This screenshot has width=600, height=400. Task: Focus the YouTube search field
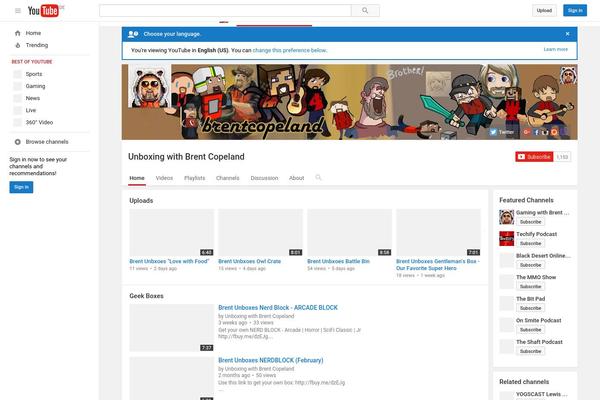225,11
